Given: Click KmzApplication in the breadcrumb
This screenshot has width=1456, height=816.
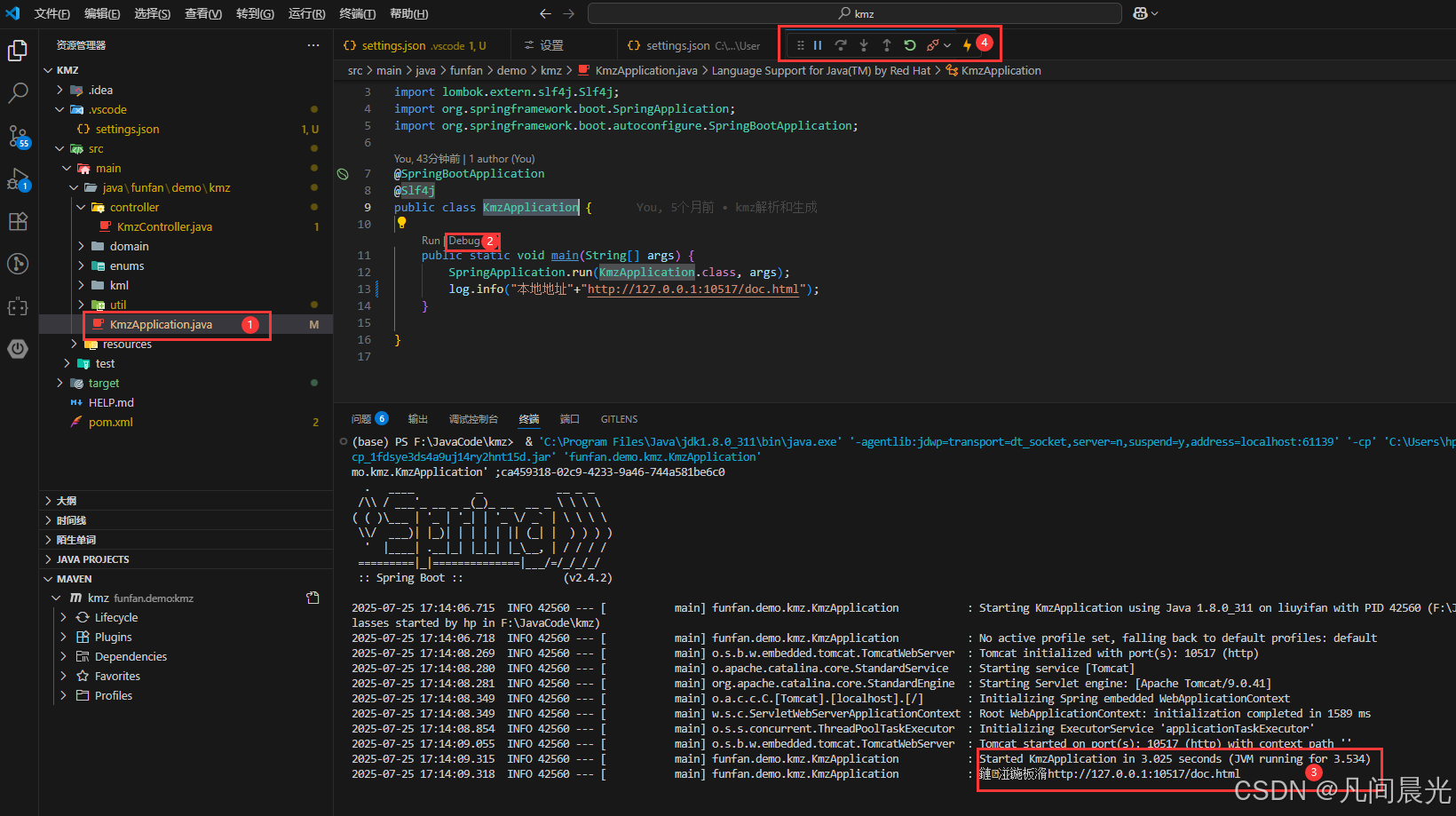Looking at the screenshot, I should [x=1001, y=70].
